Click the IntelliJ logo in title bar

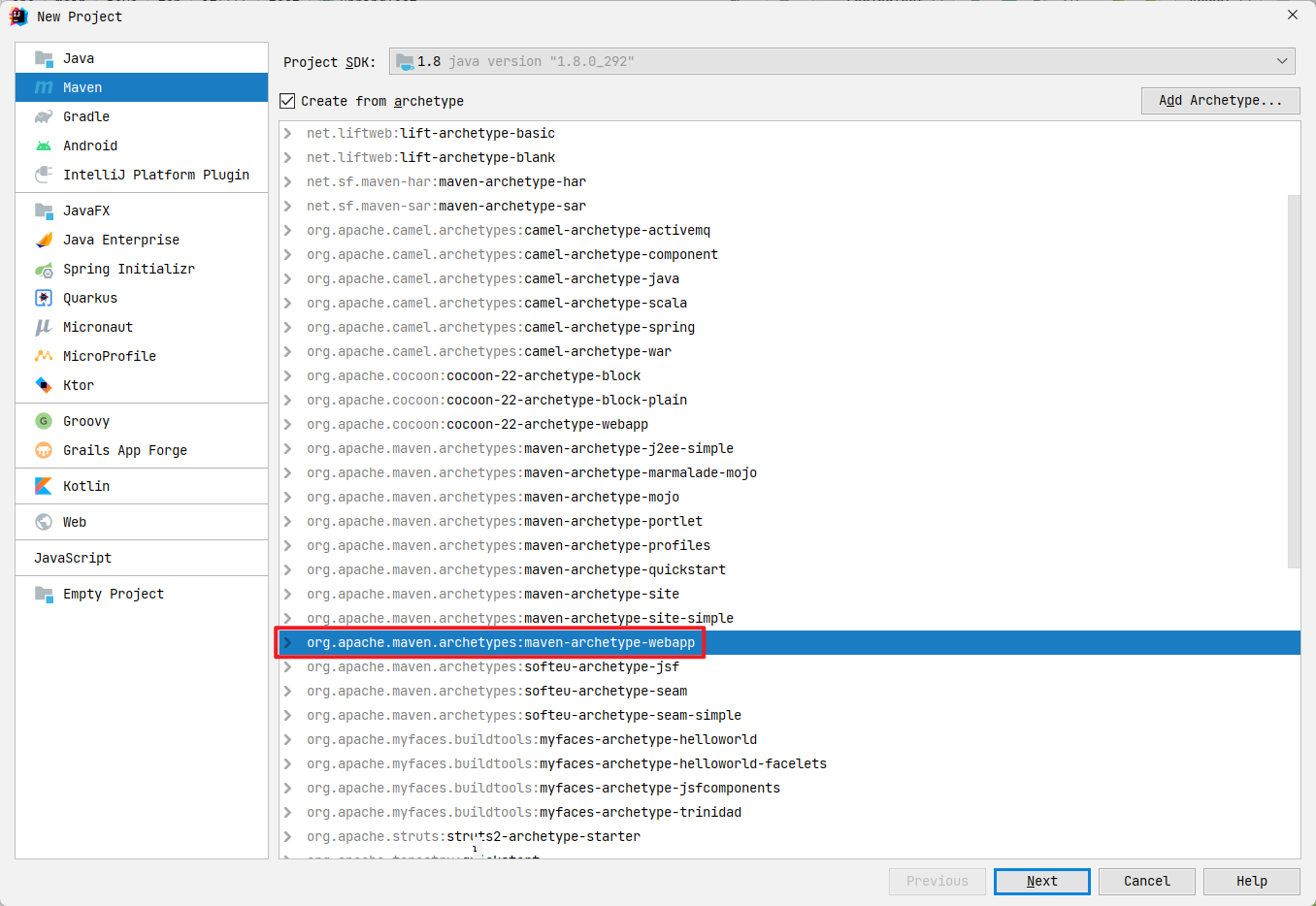(18, 16)
